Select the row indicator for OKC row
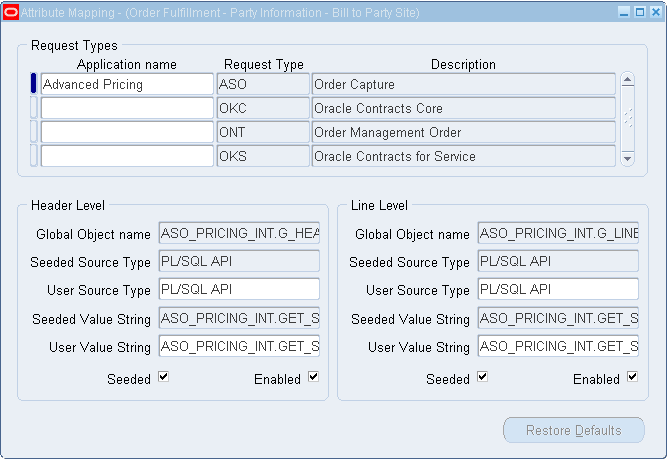The height and width of the screenshot is (461, 670). [x=34, y=108]
